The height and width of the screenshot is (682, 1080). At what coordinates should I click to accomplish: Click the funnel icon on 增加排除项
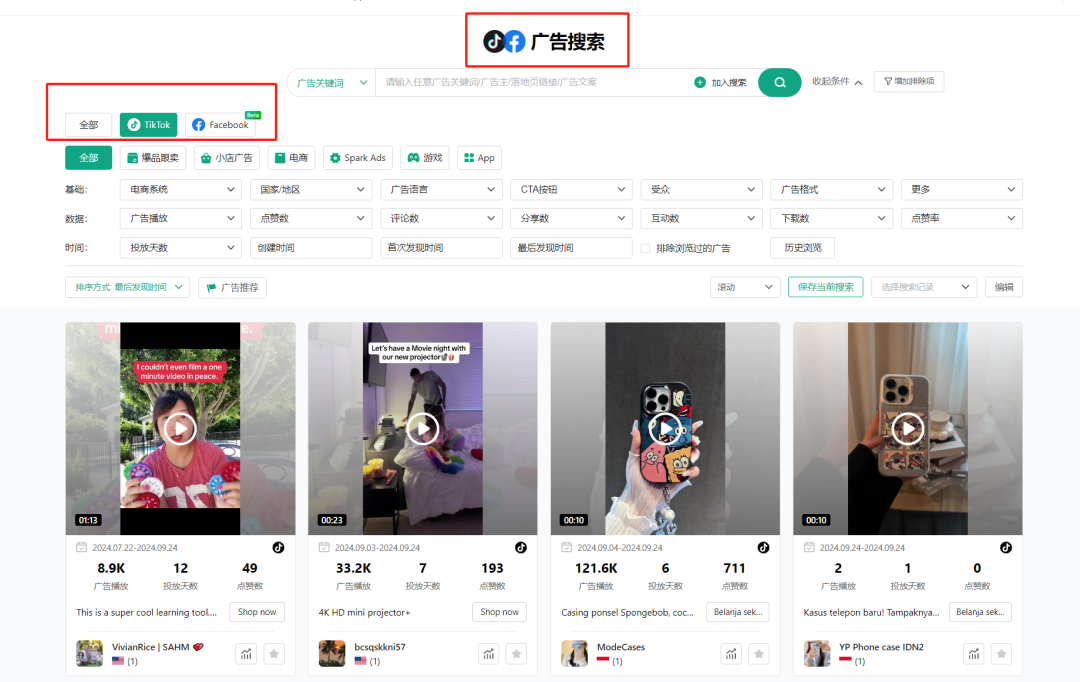tap(888, 81)
